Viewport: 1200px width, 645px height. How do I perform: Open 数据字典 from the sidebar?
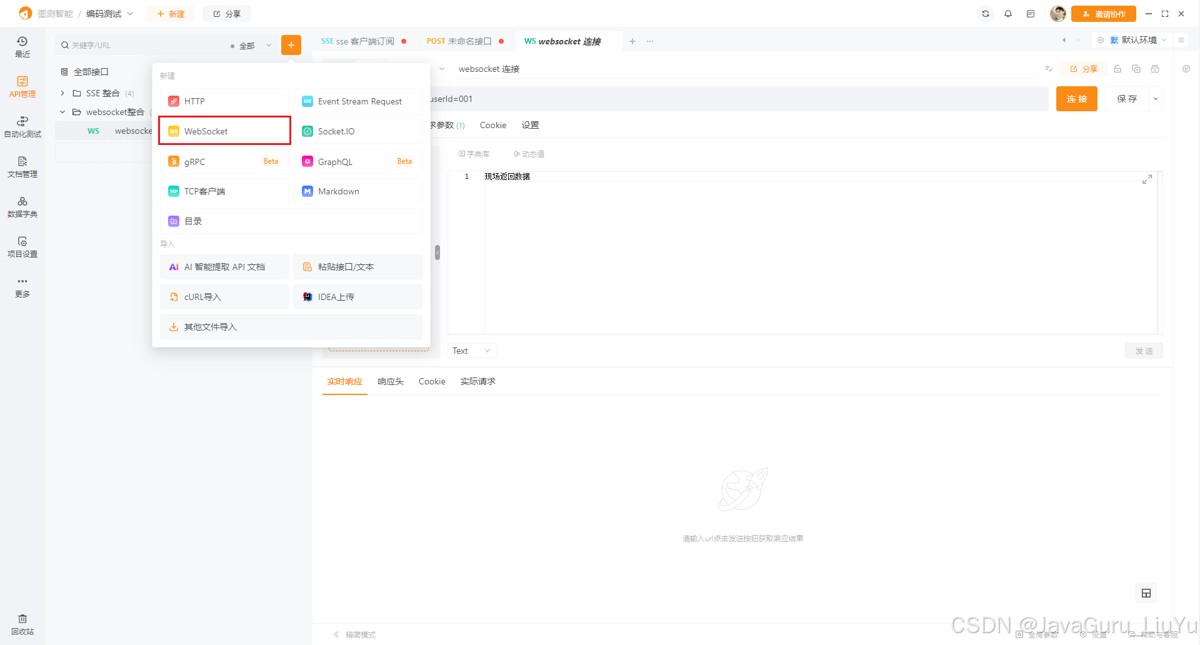click(x=21, y=207)
